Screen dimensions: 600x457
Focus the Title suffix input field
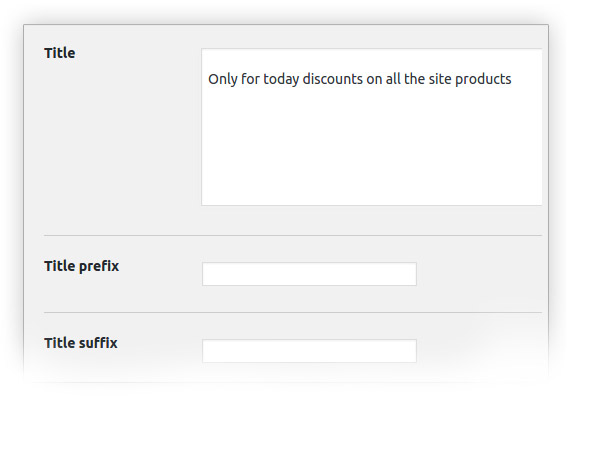[x=309, y=351]
